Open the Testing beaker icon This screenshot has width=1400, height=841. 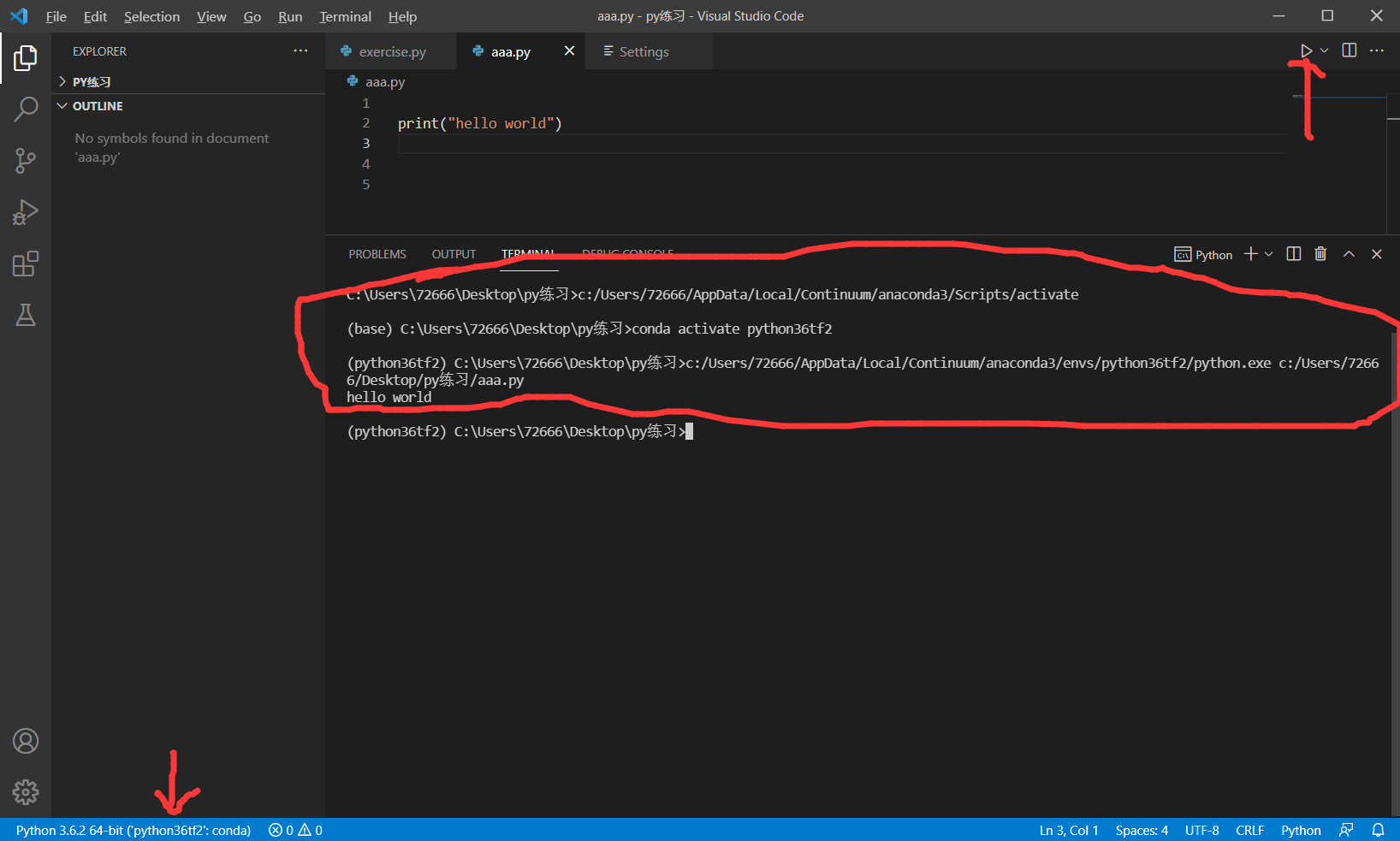tap(25, 315)
